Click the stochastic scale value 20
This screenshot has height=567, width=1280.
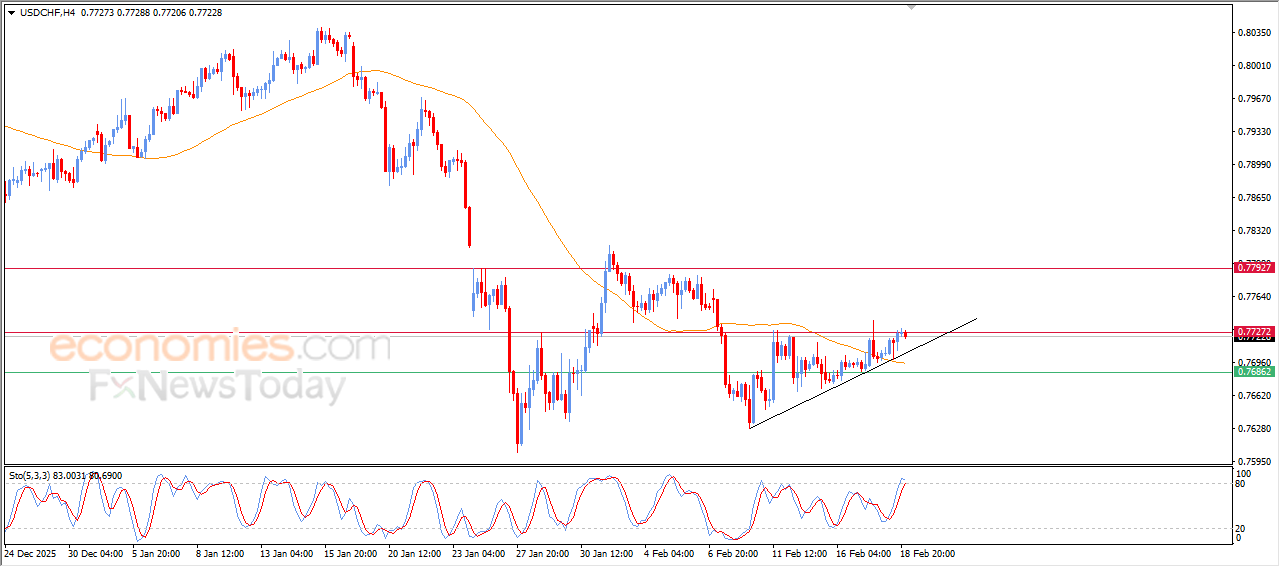tap(1241, 528)
